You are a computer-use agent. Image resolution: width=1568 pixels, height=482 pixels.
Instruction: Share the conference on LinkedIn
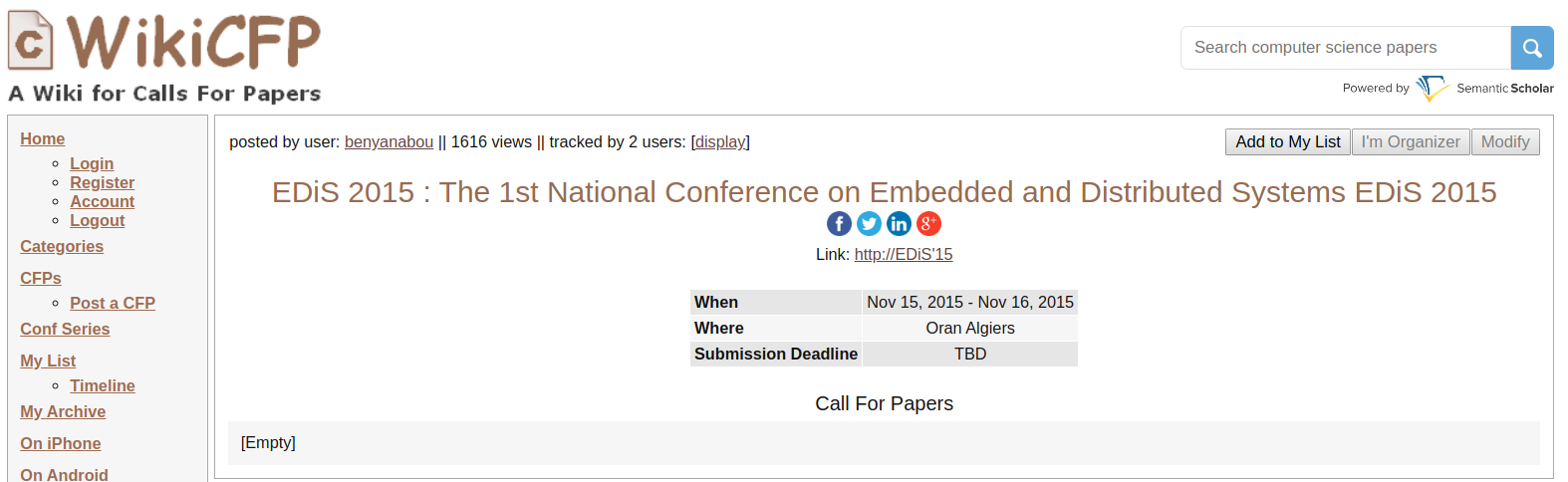coord(899,224)
